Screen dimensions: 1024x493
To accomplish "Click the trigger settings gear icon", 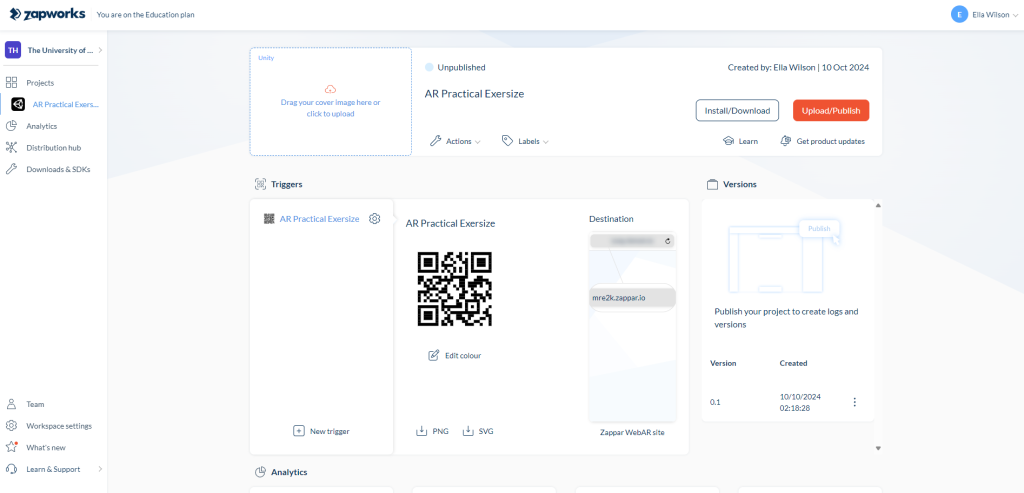I will (375, 219).
